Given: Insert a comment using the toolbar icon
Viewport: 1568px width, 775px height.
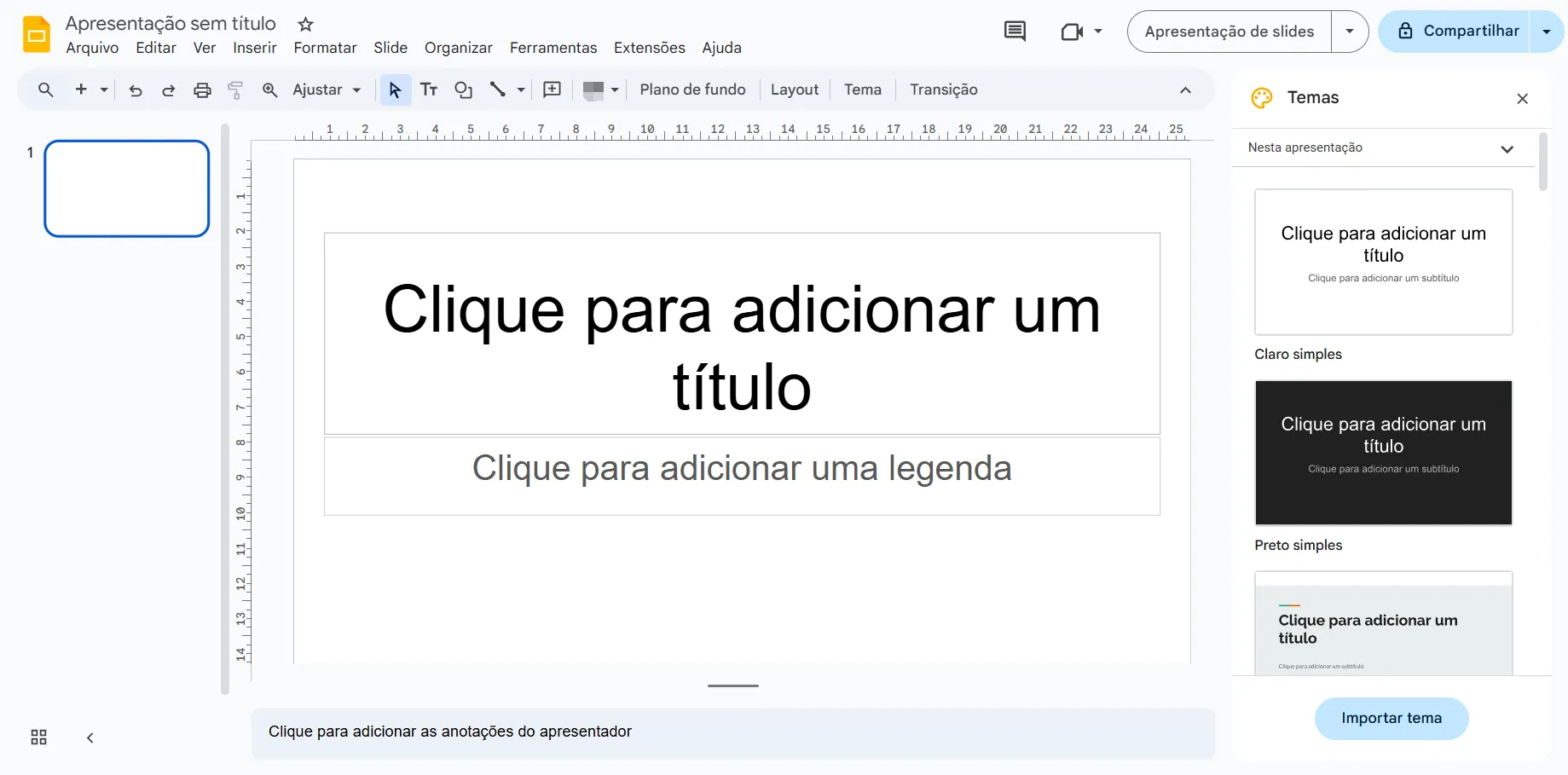Looking at the screenshot, I should click(x=551, y=90).
